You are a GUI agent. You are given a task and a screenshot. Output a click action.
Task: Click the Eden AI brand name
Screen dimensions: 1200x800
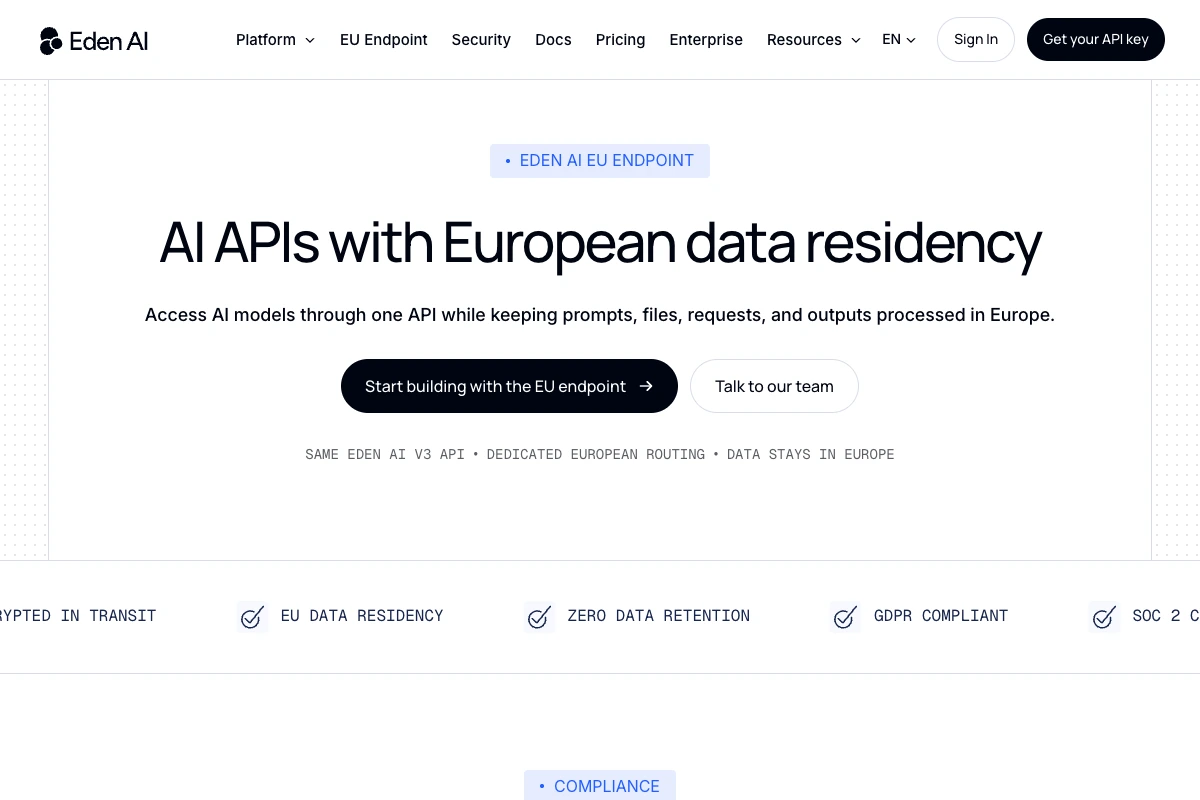pyautogui.click(x=109, y=41)
